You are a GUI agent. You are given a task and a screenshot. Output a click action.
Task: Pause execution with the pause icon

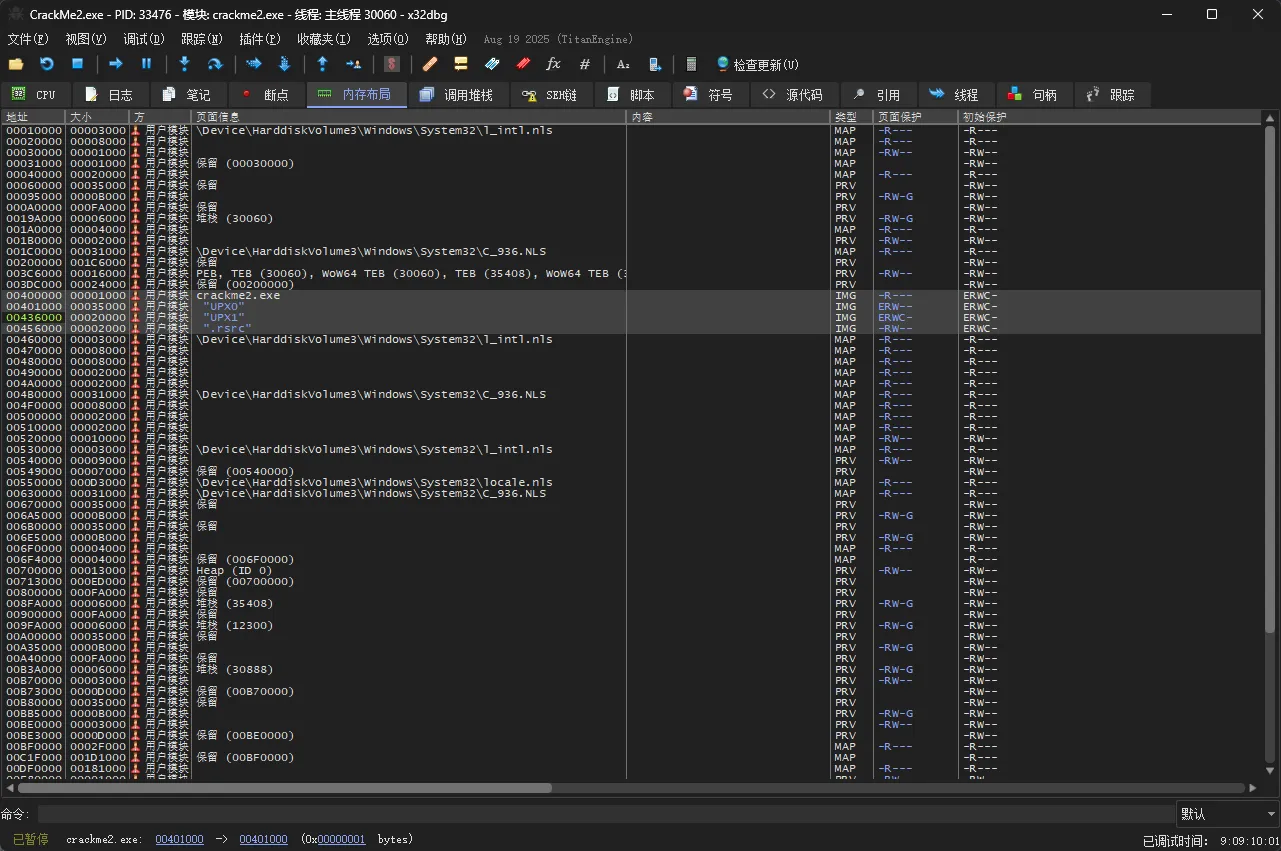(x=146, y=64)
